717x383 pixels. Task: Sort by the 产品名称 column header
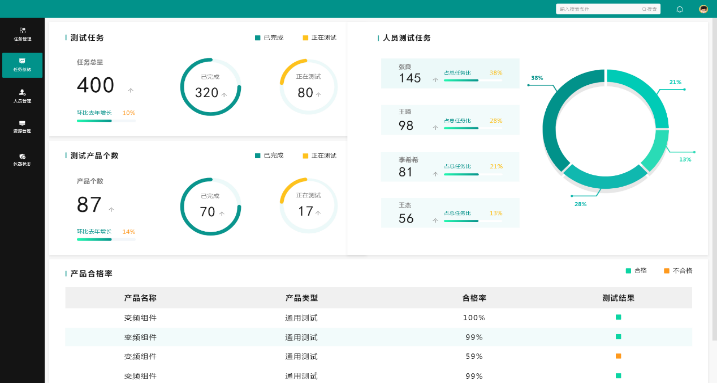(140, 298)
